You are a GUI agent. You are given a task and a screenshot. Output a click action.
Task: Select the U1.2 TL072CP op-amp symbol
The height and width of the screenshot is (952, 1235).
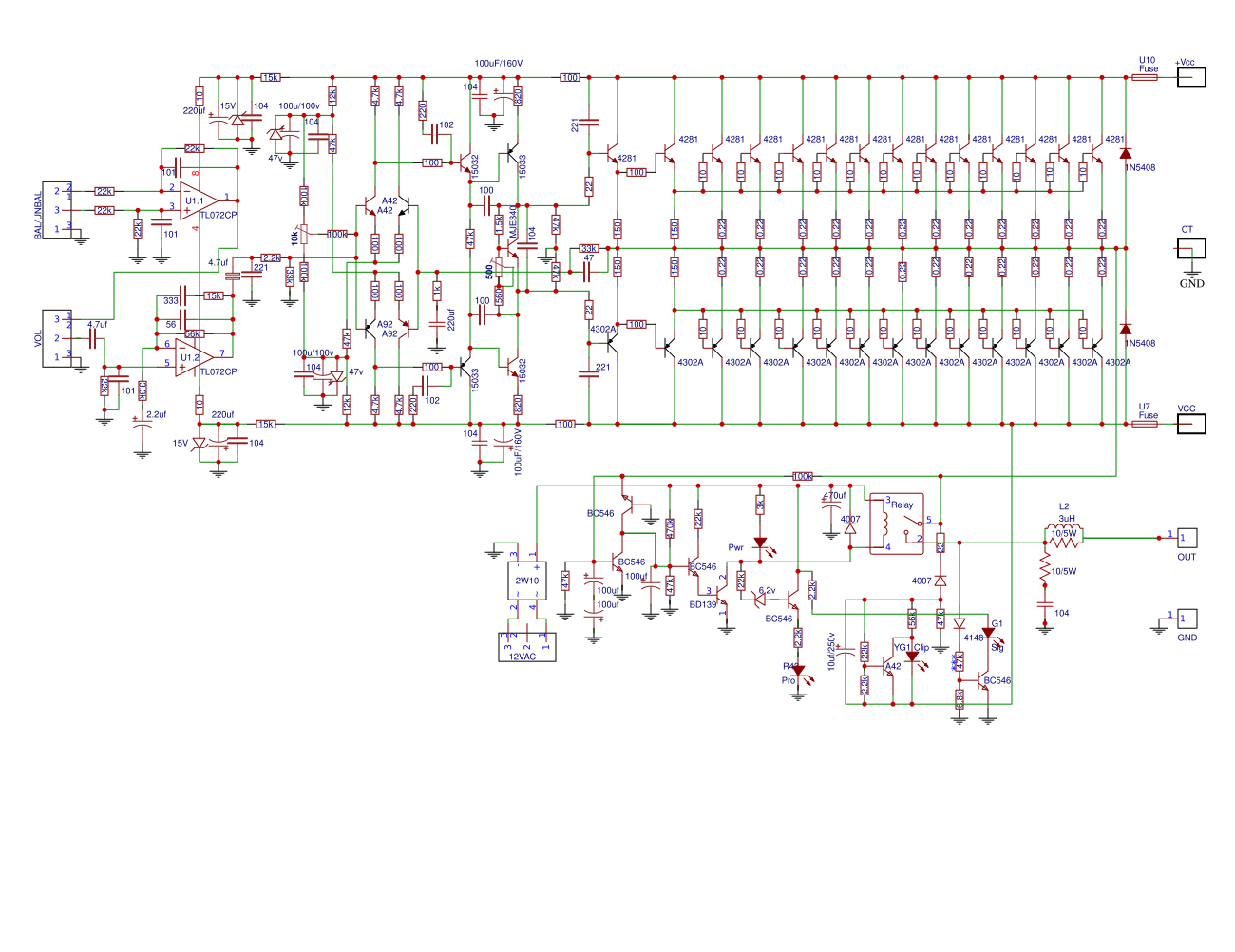pyautogui.click(x=194, y=357)
